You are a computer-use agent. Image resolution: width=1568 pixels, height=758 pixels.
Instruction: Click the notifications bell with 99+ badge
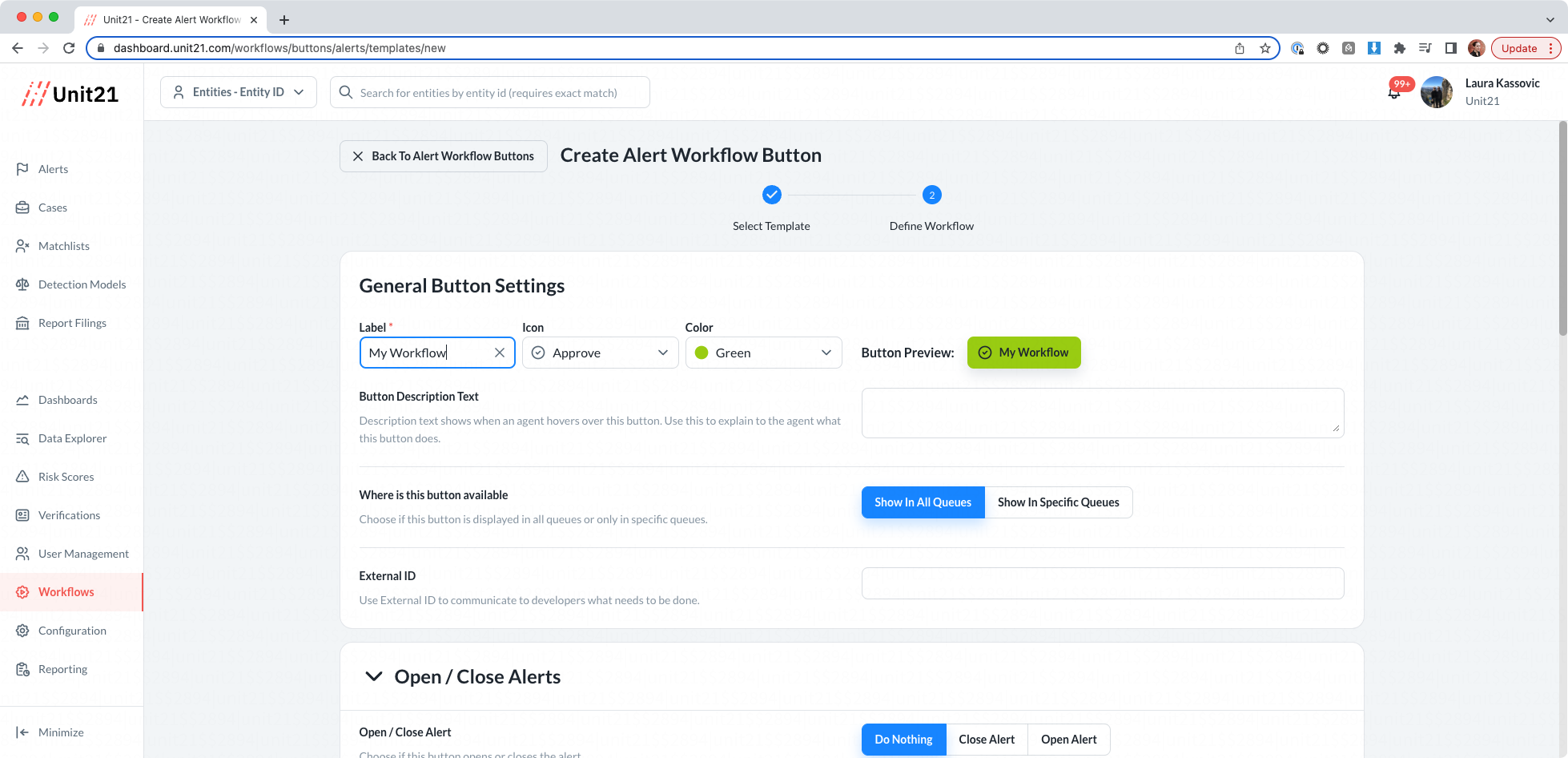pyautogui.click(x=1394, y=92)
